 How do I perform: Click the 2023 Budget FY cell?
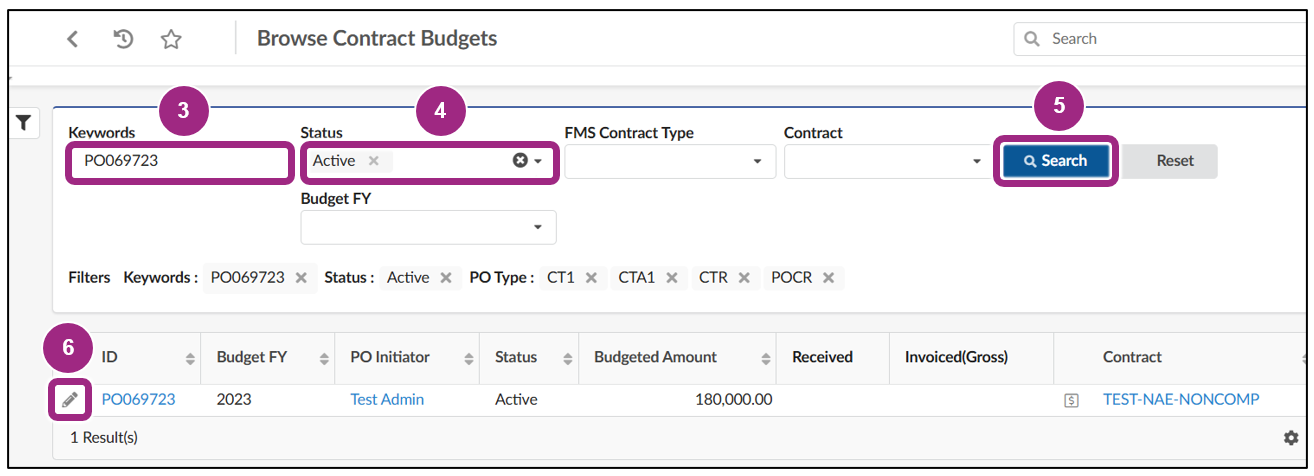click(234, 399)
